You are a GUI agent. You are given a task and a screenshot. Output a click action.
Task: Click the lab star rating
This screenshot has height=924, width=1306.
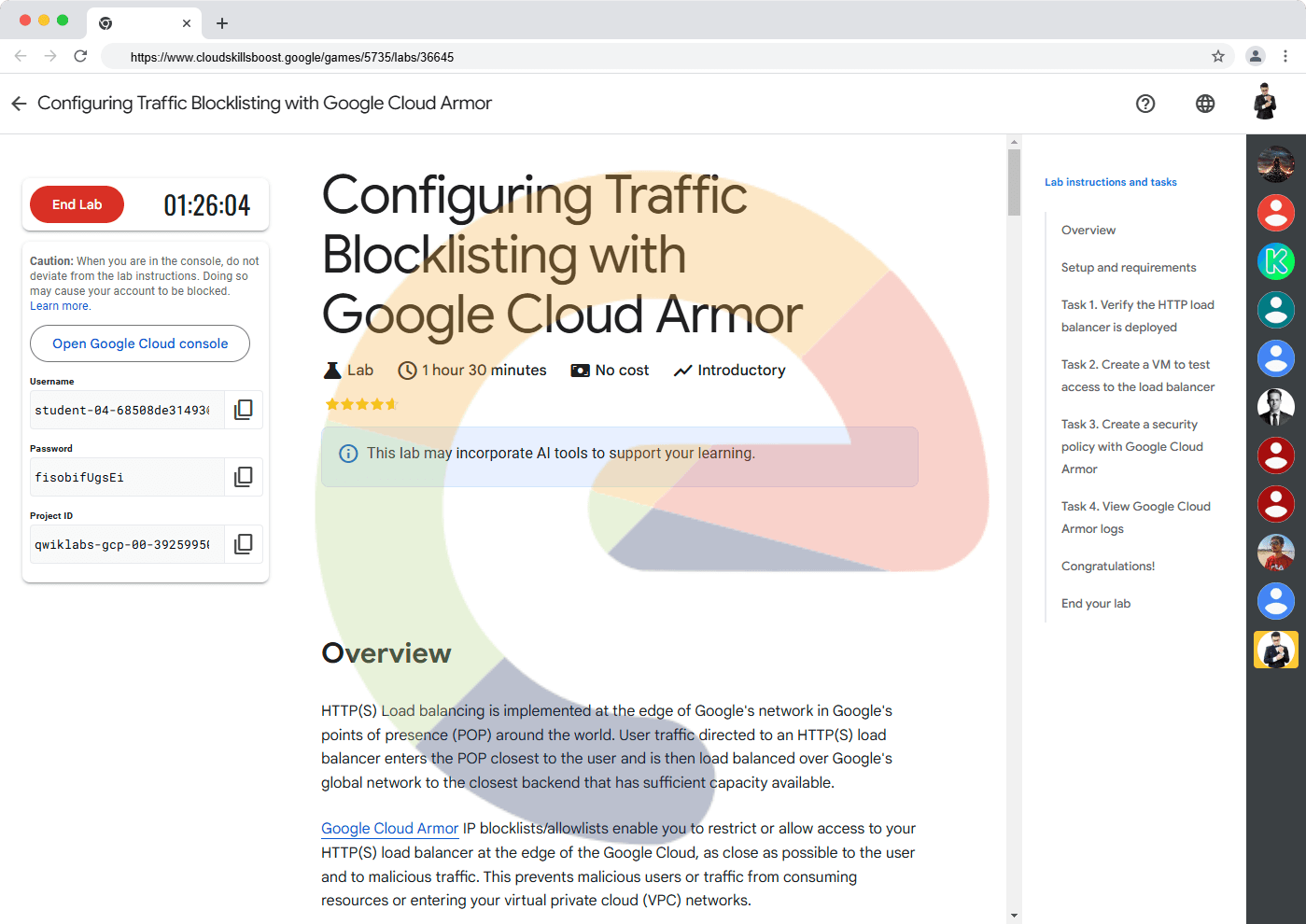361,404
